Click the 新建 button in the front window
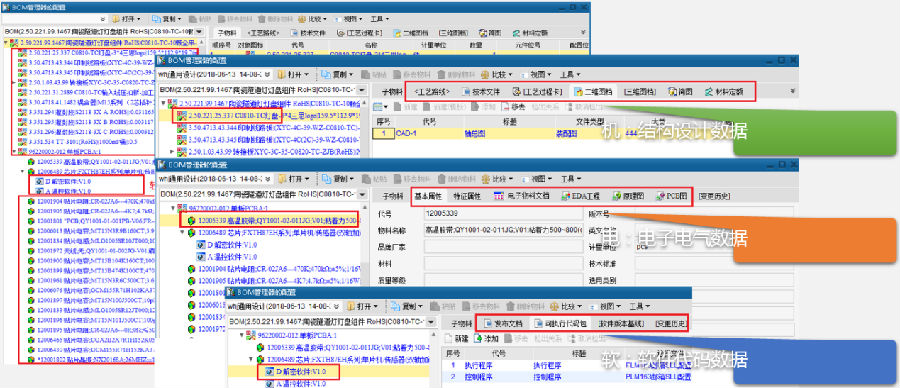Screen dimensions: 900x388 (457, 338)
